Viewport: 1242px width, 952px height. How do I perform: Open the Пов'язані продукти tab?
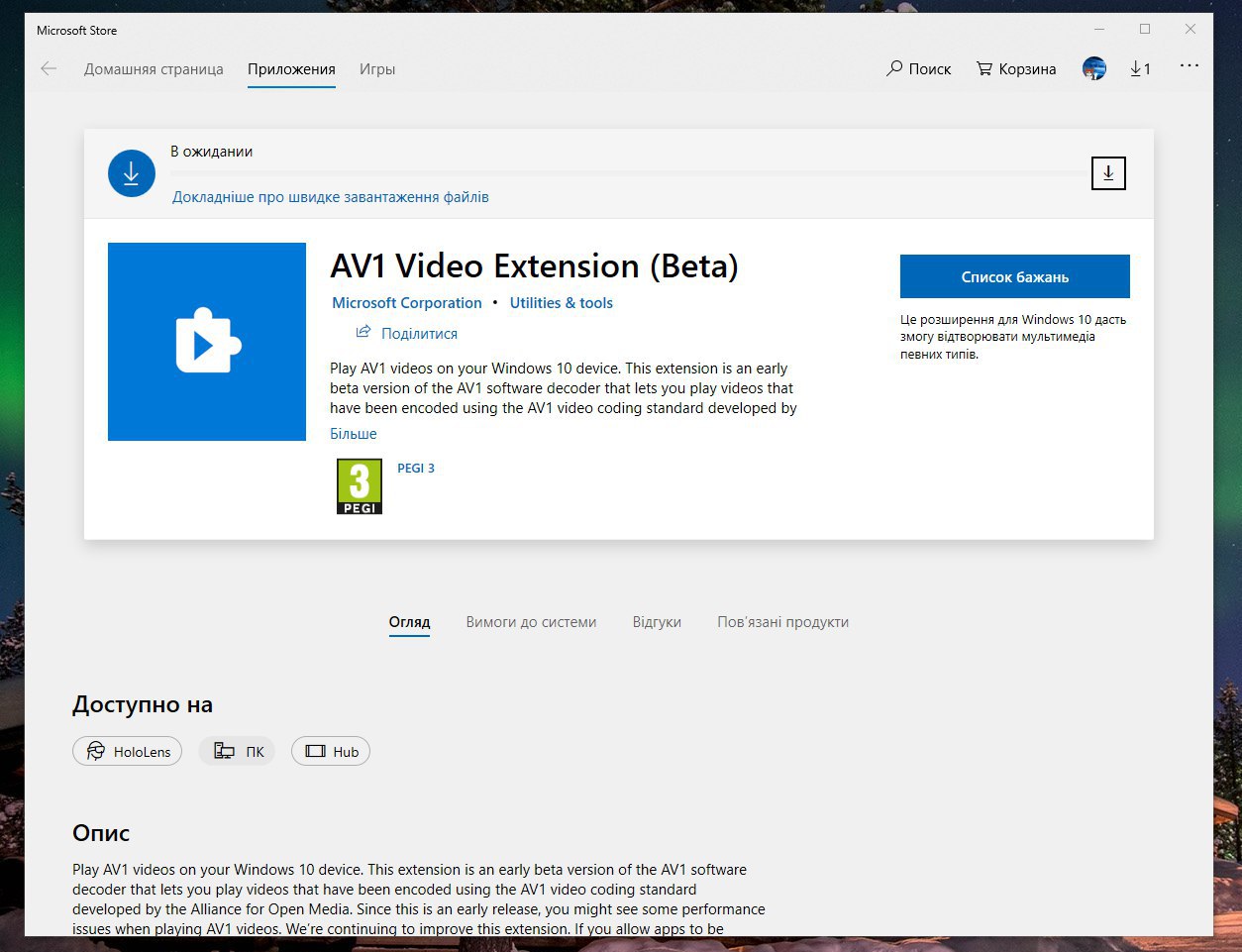tap(782, 622)
